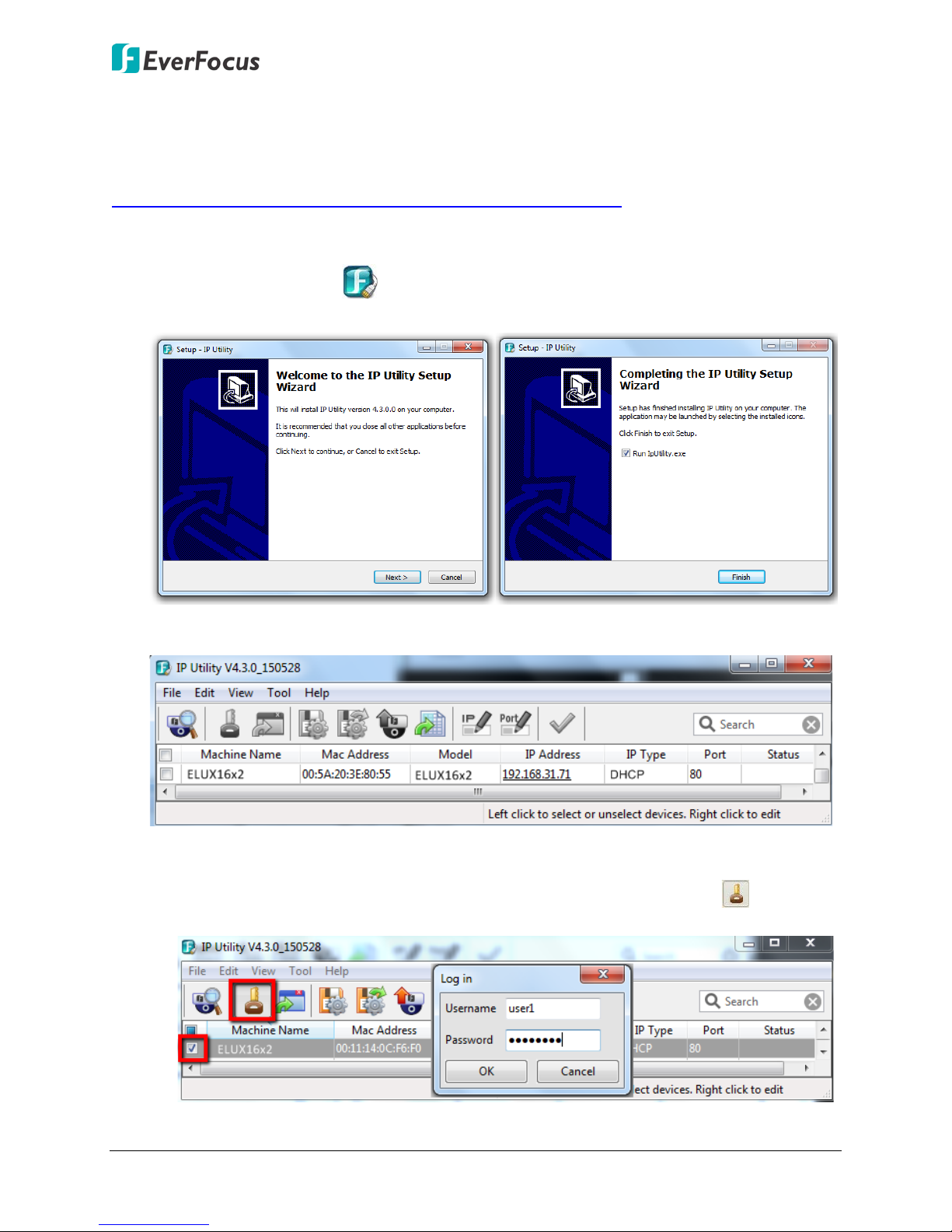Click the left scroll arrow in upper IP Utility list
The image size is (952, 1232).
pos(164,792)
